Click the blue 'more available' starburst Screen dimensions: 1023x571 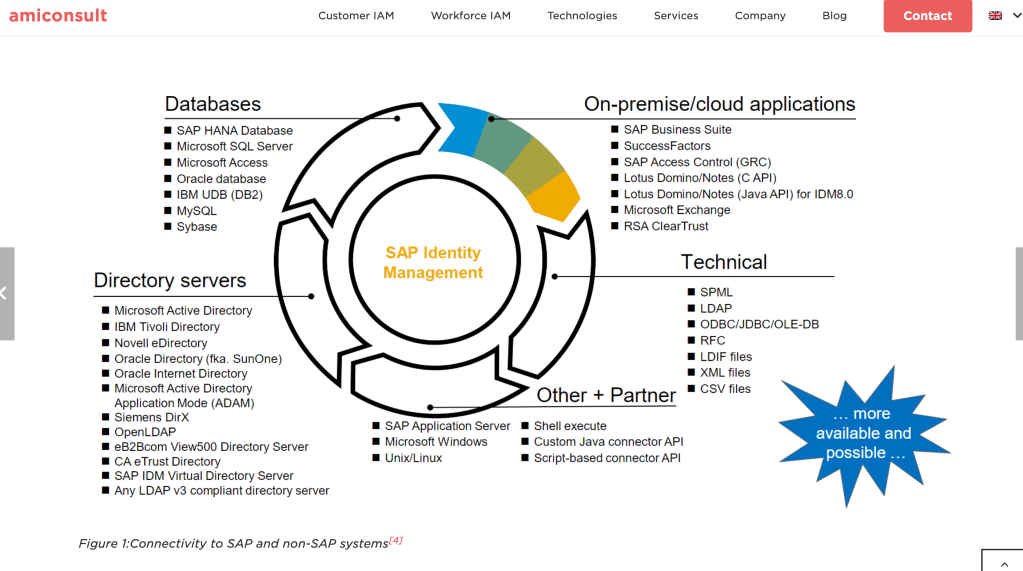pos(863,433)
